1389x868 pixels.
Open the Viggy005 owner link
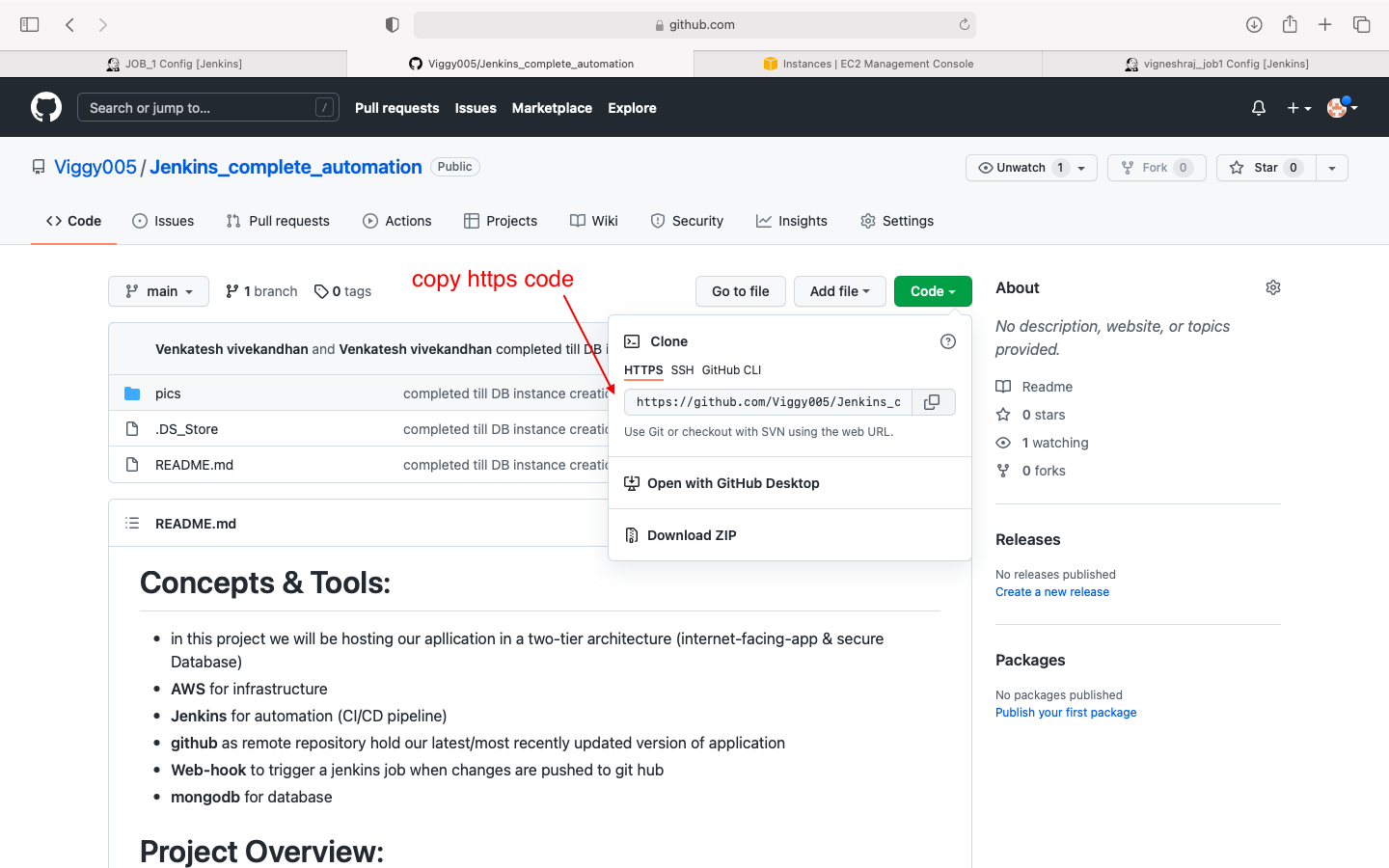[x=95, y=167]
